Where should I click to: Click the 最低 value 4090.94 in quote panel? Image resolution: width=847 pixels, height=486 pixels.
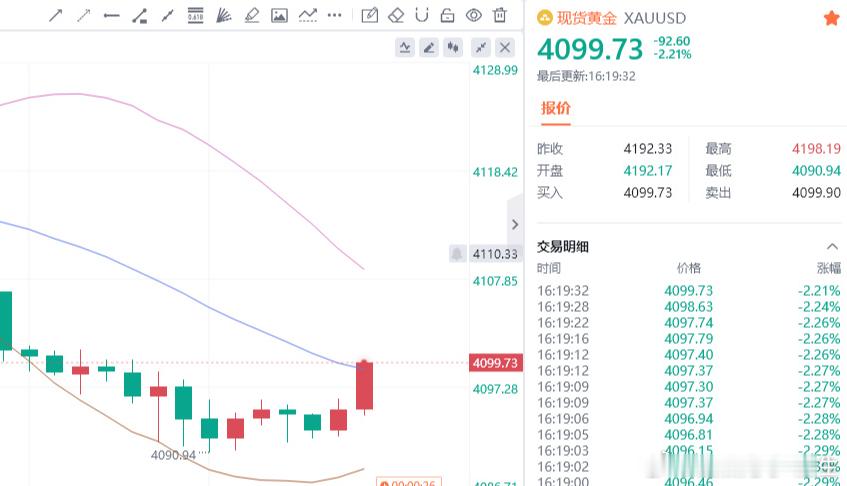point(816,171)
